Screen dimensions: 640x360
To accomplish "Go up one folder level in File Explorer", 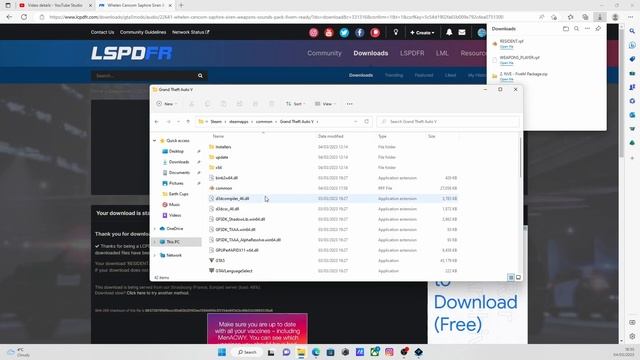I will tap(188, 122).
